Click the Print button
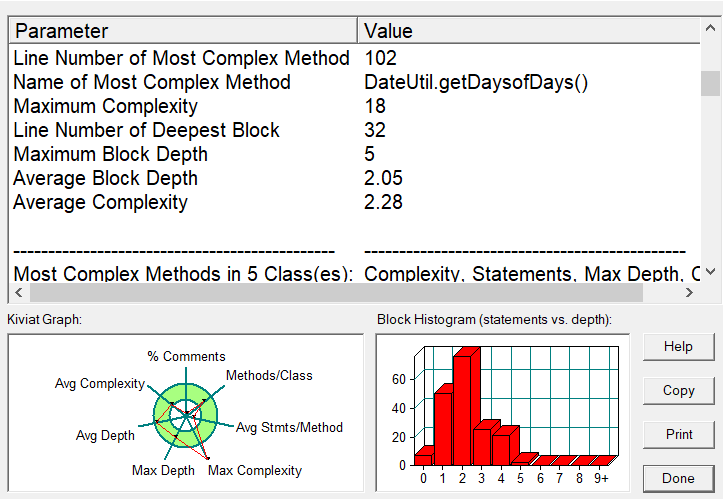Viewport: 723px width, 499px height. (x=678, y=435)
